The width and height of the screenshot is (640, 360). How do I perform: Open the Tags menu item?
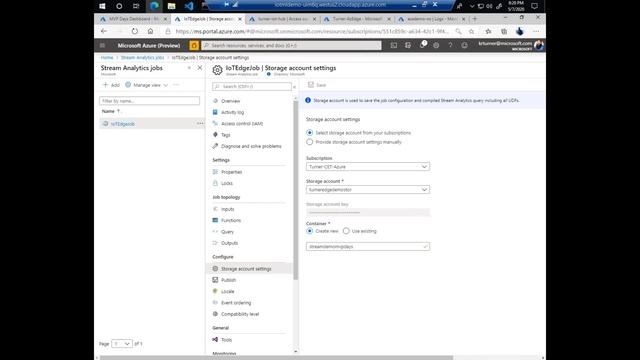click(x=225, y=135)
